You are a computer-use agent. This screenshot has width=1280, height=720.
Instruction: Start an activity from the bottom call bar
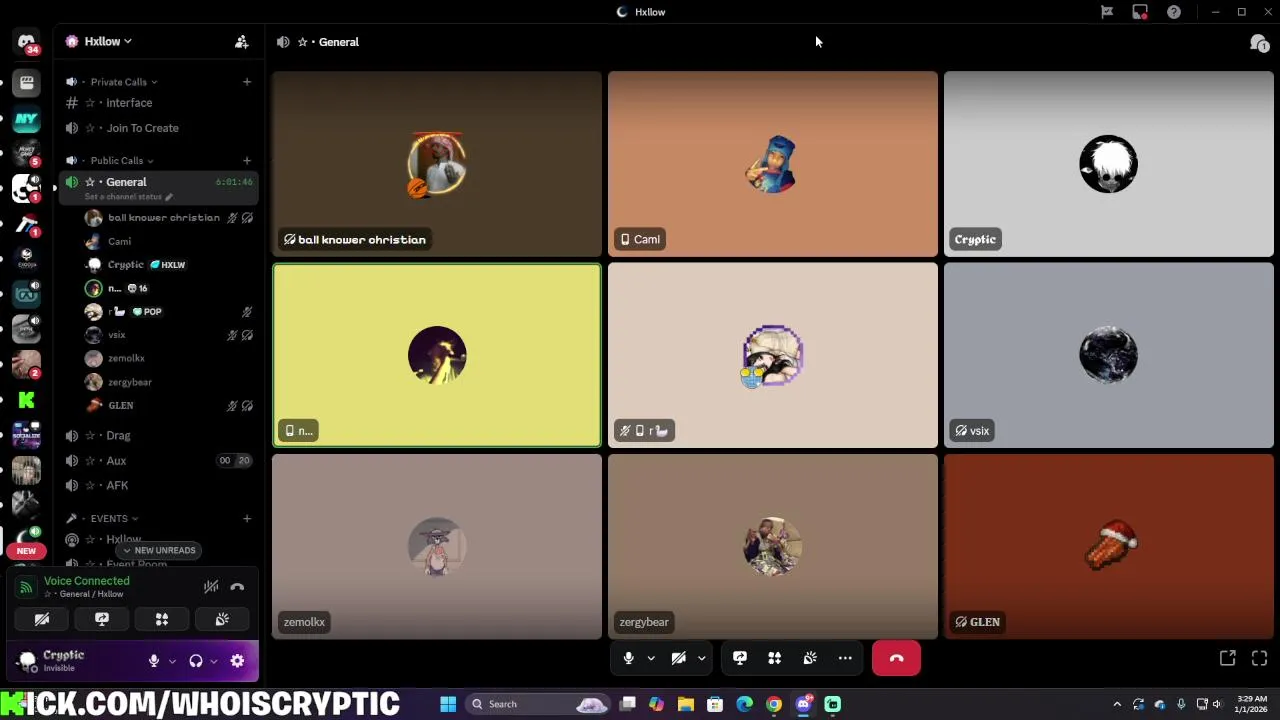(x=775, y=658)
